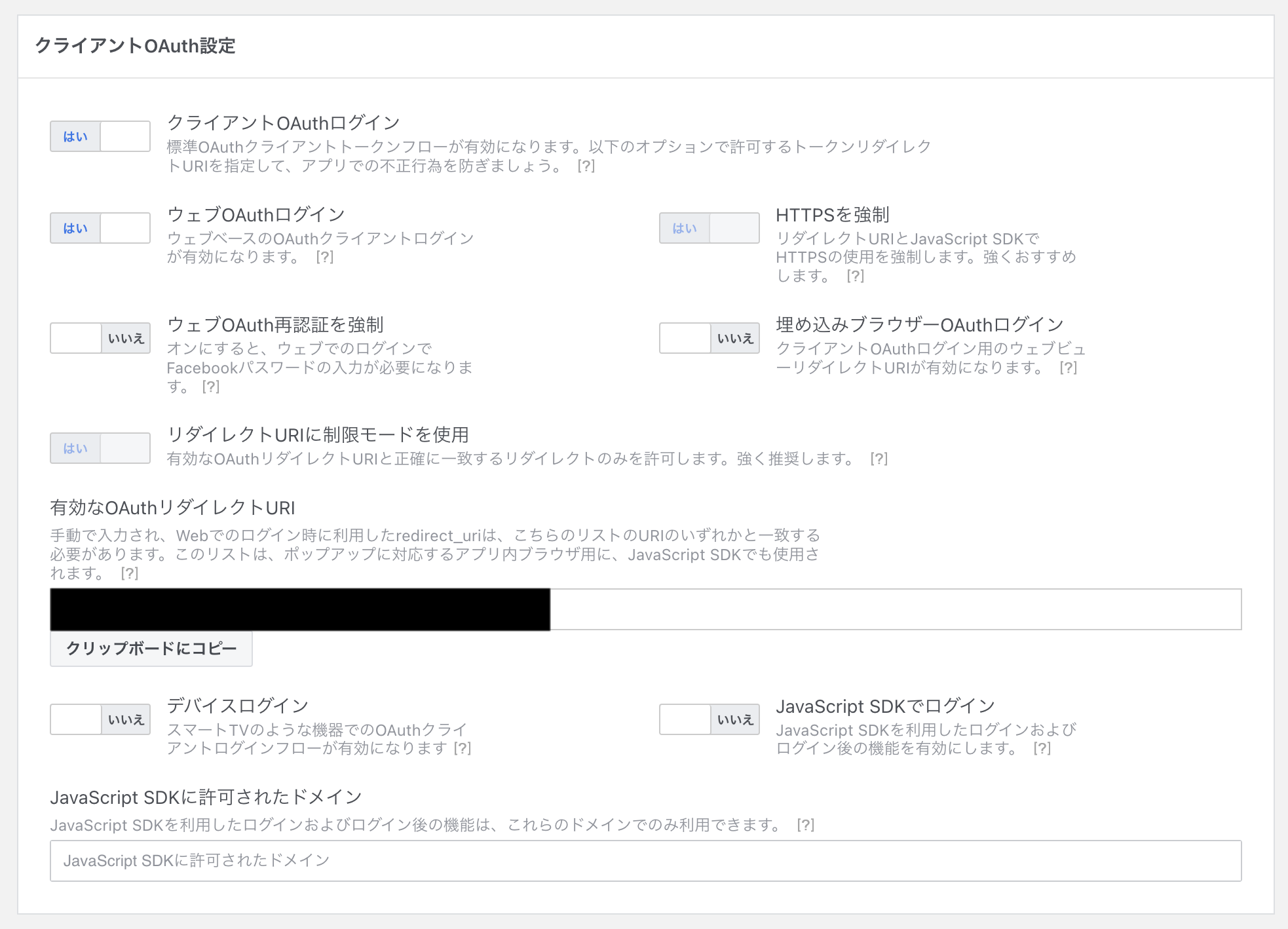
Task: Open help [?] for JavaScript SDK allowed domains
Action: [x=805, y=825]
